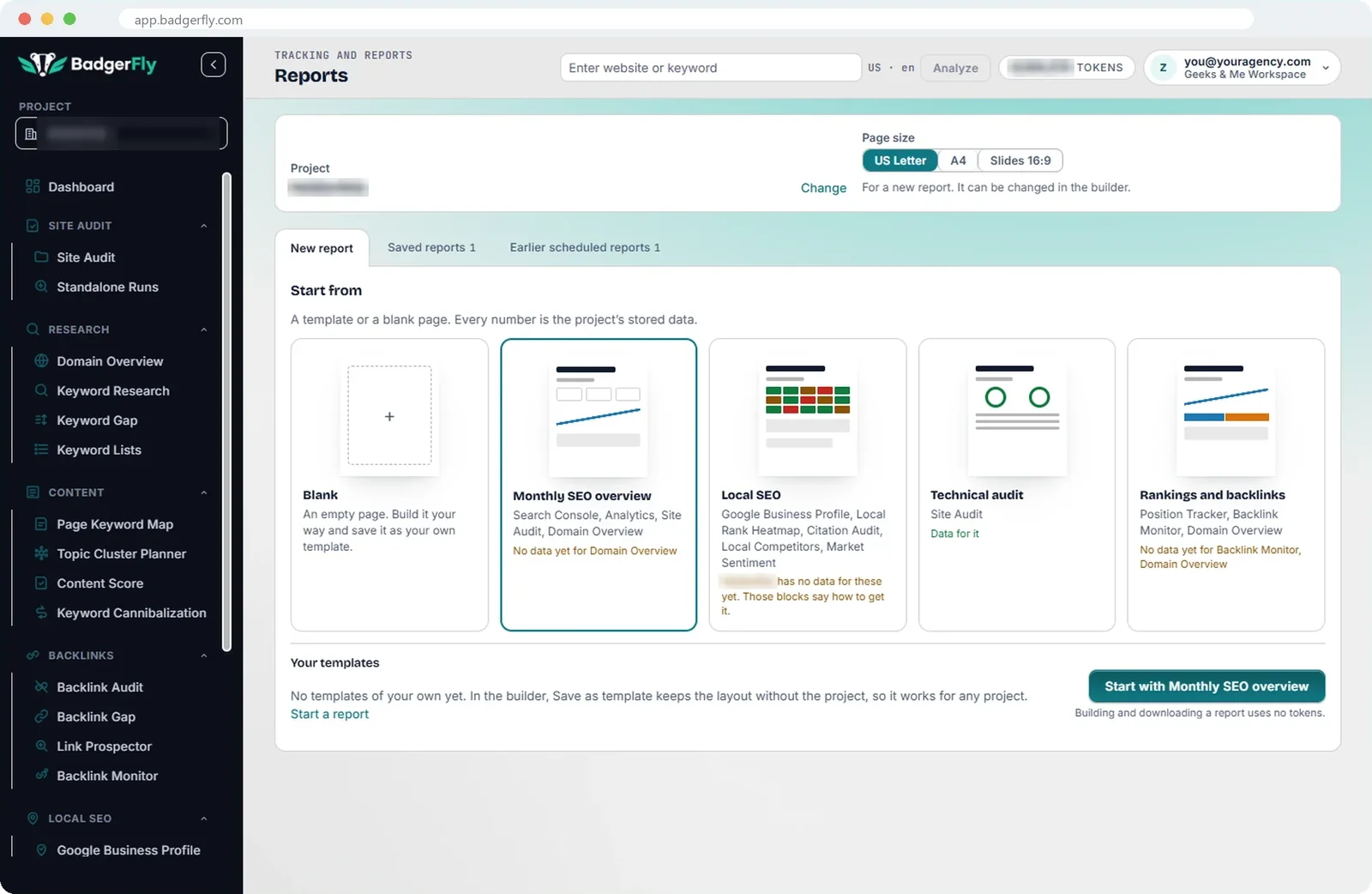The height and width of the screenshot is (894, 1372).
Task: Choose the Technical audit template card
Action: tap(1017, 485)
